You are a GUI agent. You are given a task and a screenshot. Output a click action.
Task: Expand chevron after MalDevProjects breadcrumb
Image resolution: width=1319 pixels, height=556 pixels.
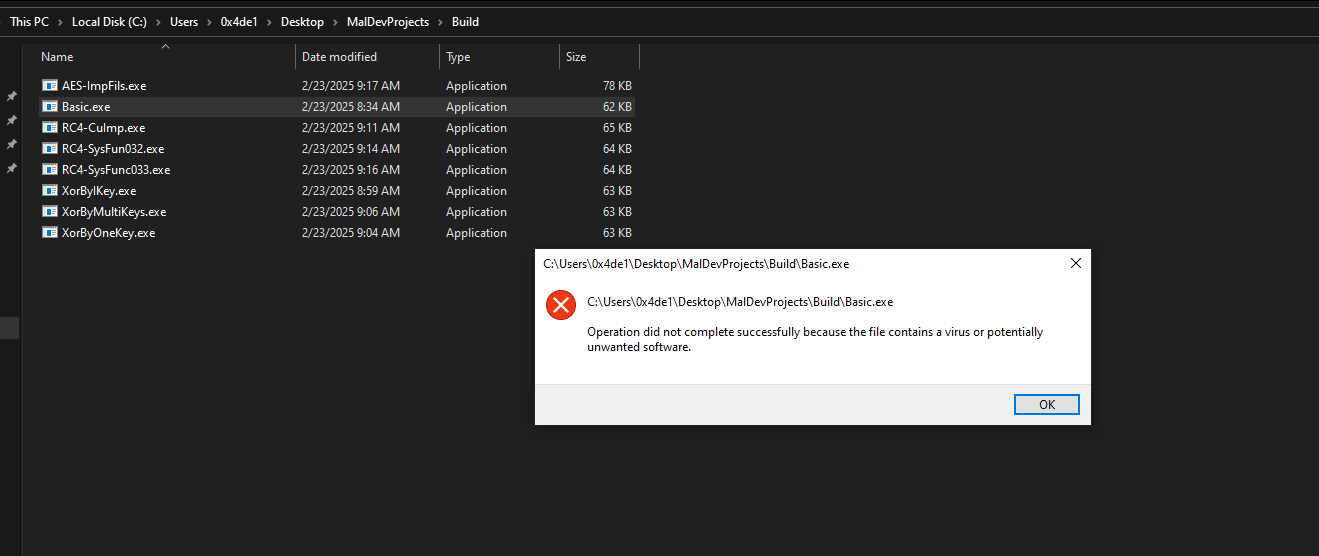[x=440, y=22]
